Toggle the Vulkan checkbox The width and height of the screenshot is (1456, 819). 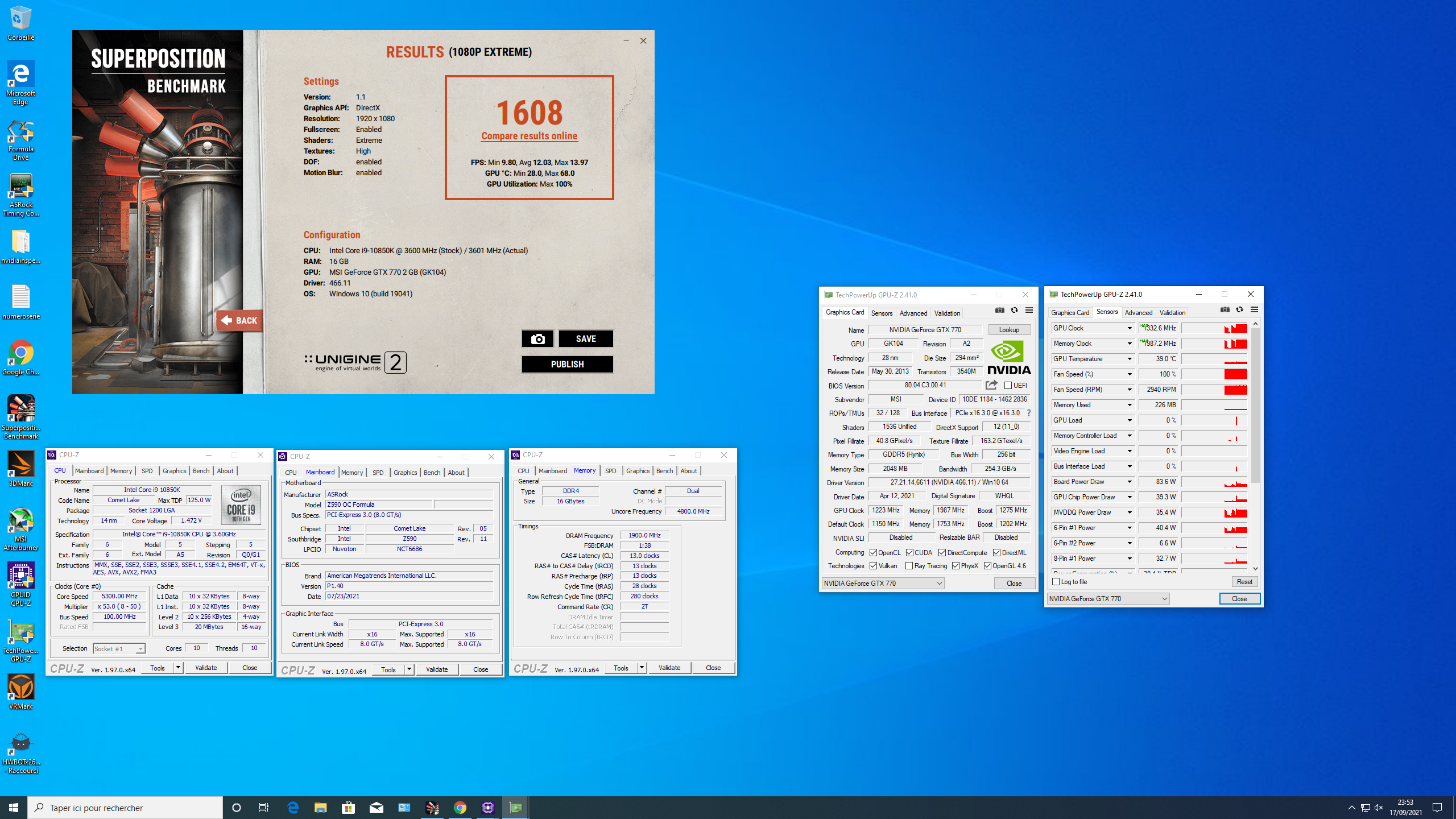tap(873, 566)
